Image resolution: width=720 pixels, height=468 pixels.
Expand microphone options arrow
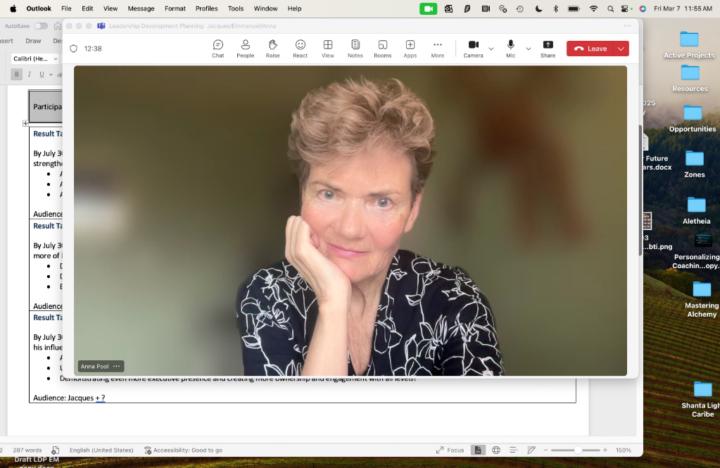click(528, 49)
